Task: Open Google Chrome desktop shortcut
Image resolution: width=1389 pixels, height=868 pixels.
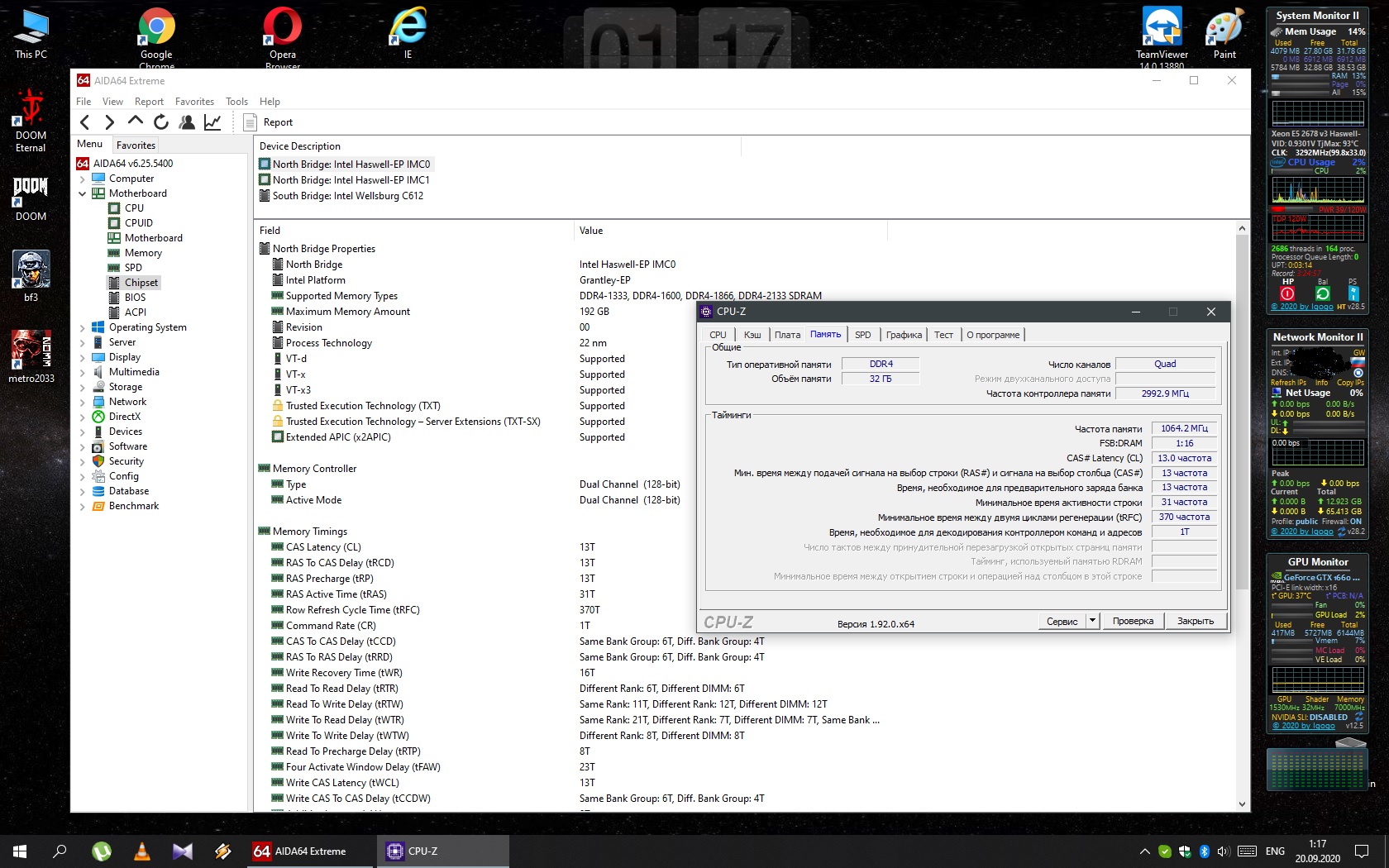Action: pyautogui.click(x=156, y=37)
